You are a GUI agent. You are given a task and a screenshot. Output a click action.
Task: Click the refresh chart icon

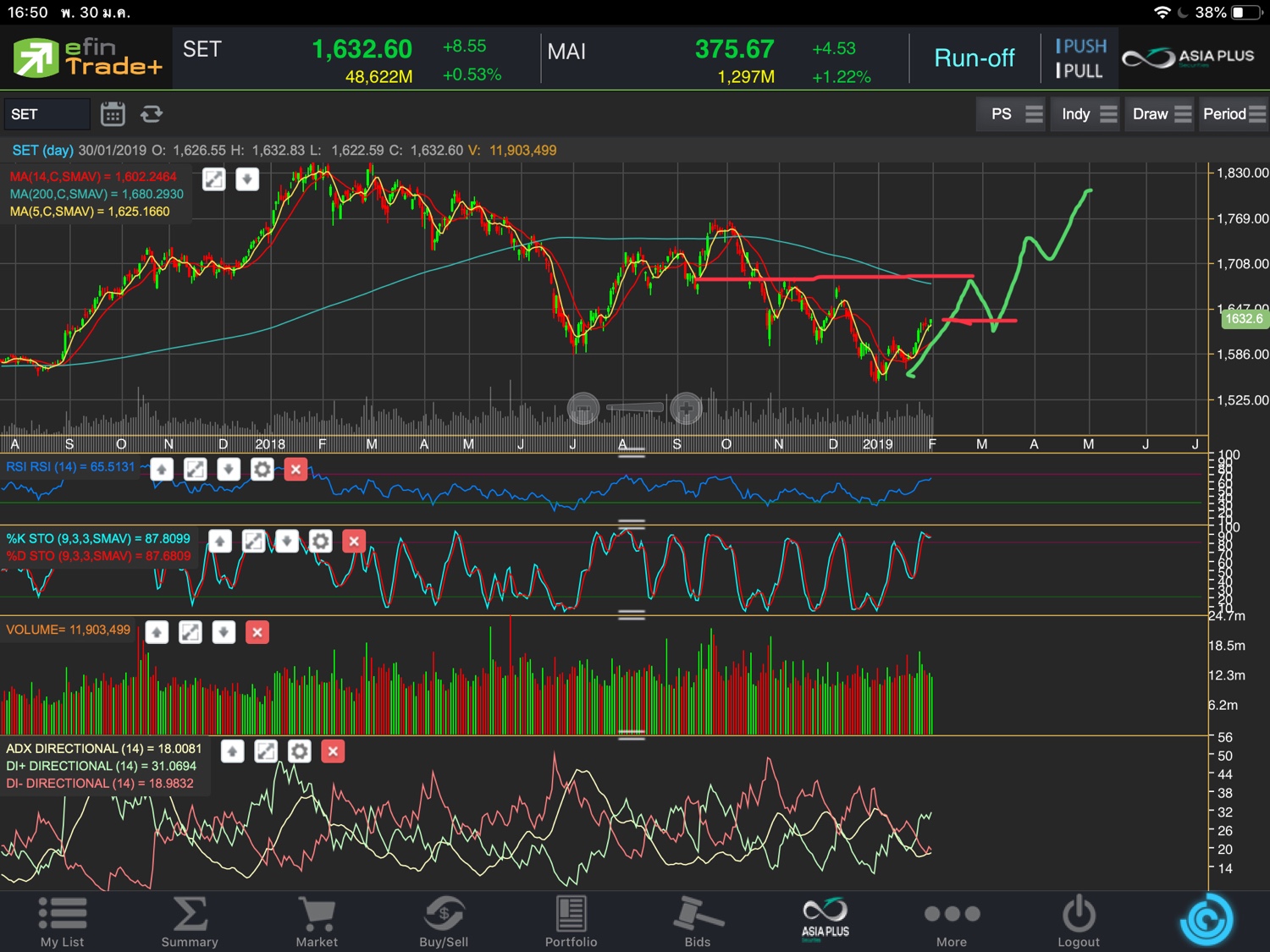click(152, 114)
